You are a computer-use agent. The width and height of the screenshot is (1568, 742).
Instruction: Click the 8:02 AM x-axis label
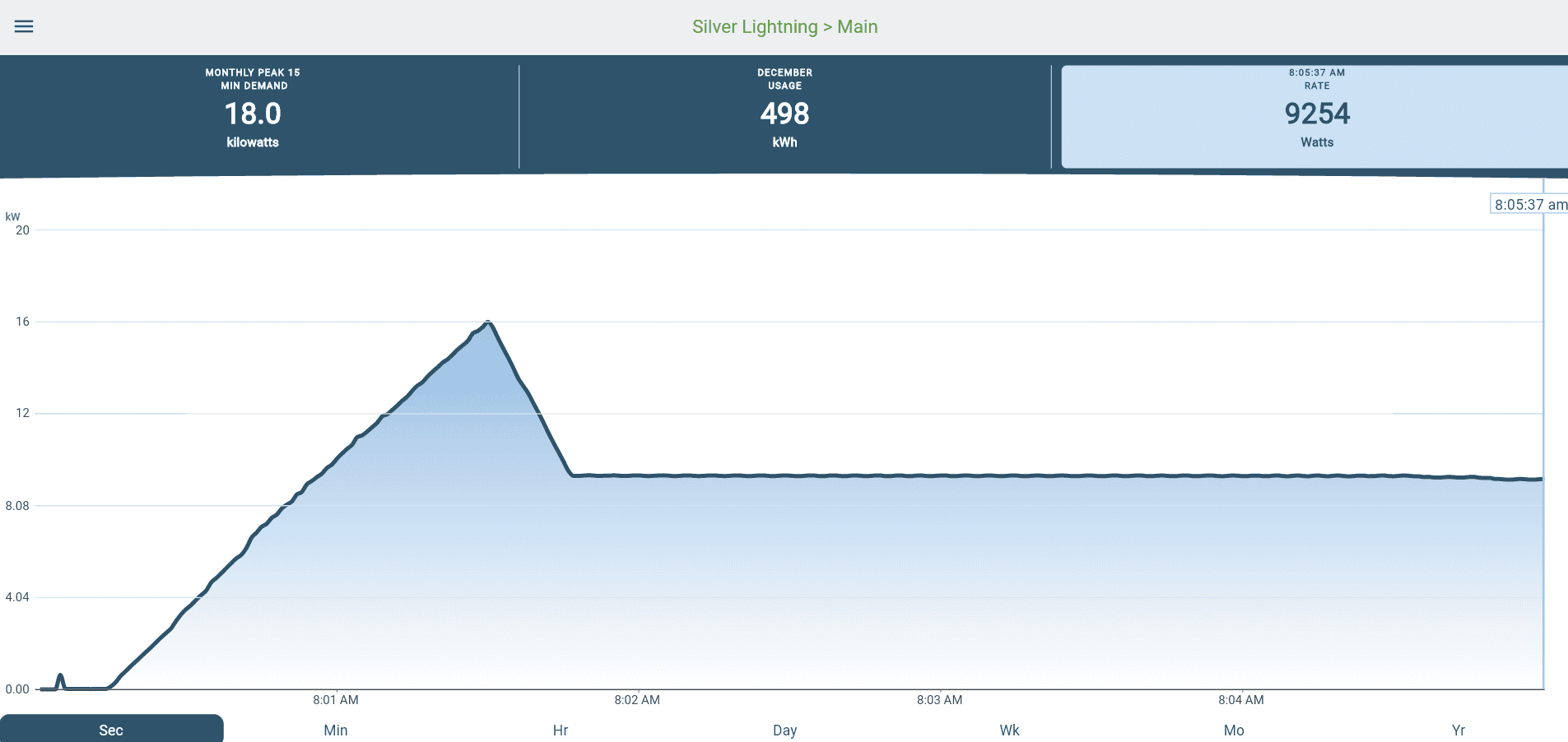(x=637, y=700)
